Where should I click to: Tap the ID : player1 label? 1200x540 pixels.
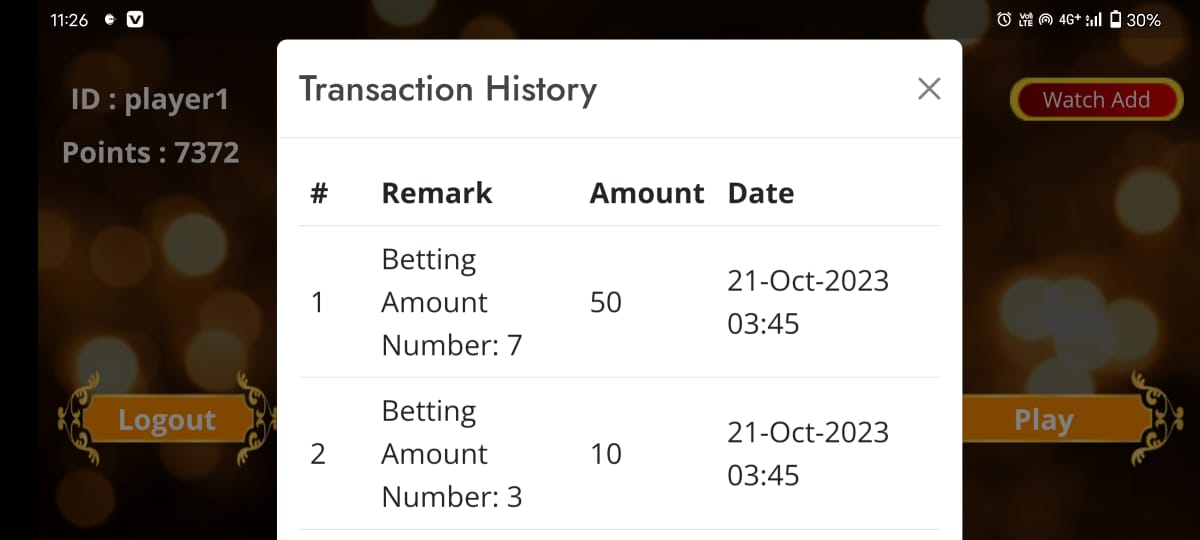pos(150,100)
